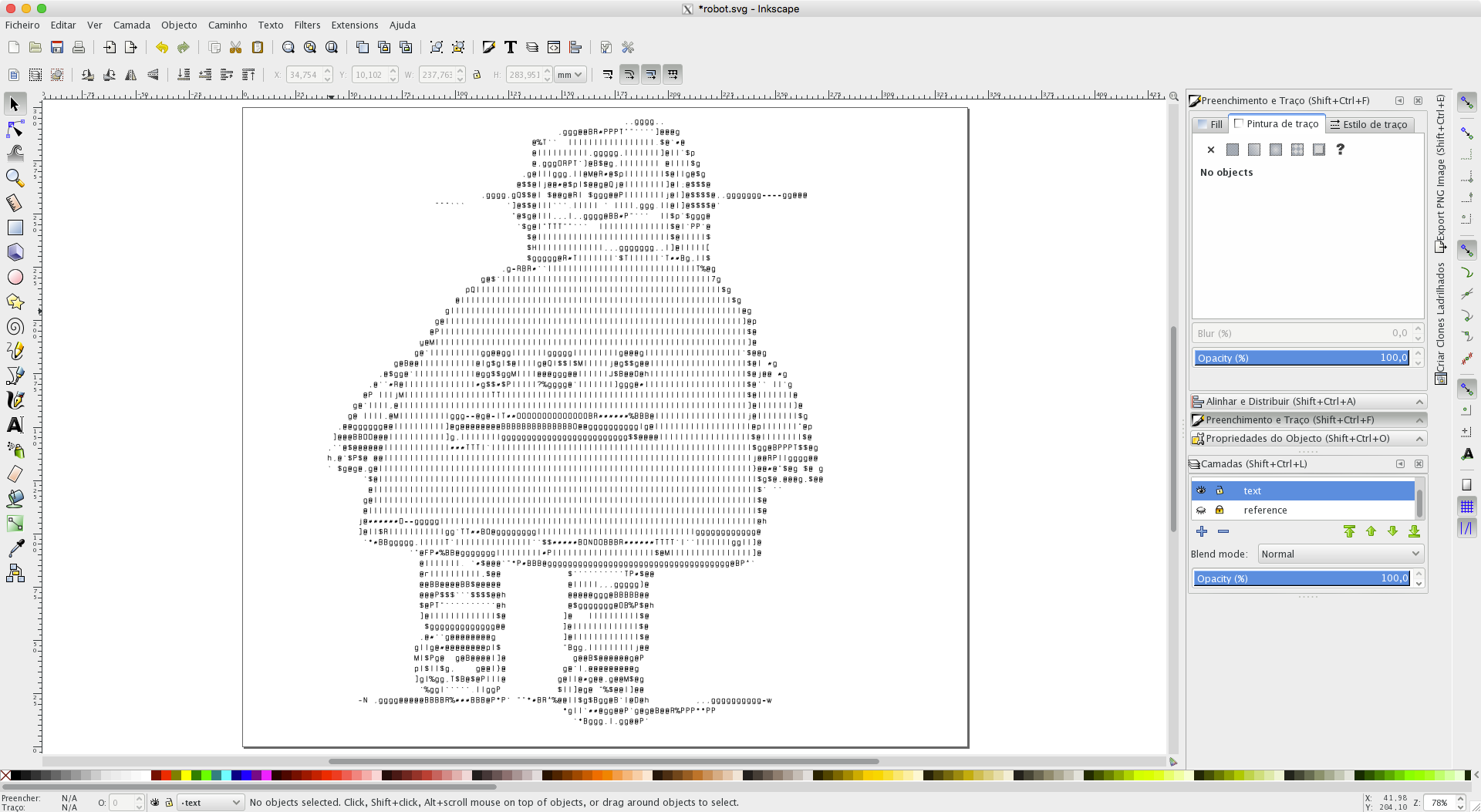Activate the Spiral tool

tap(15, 326)
